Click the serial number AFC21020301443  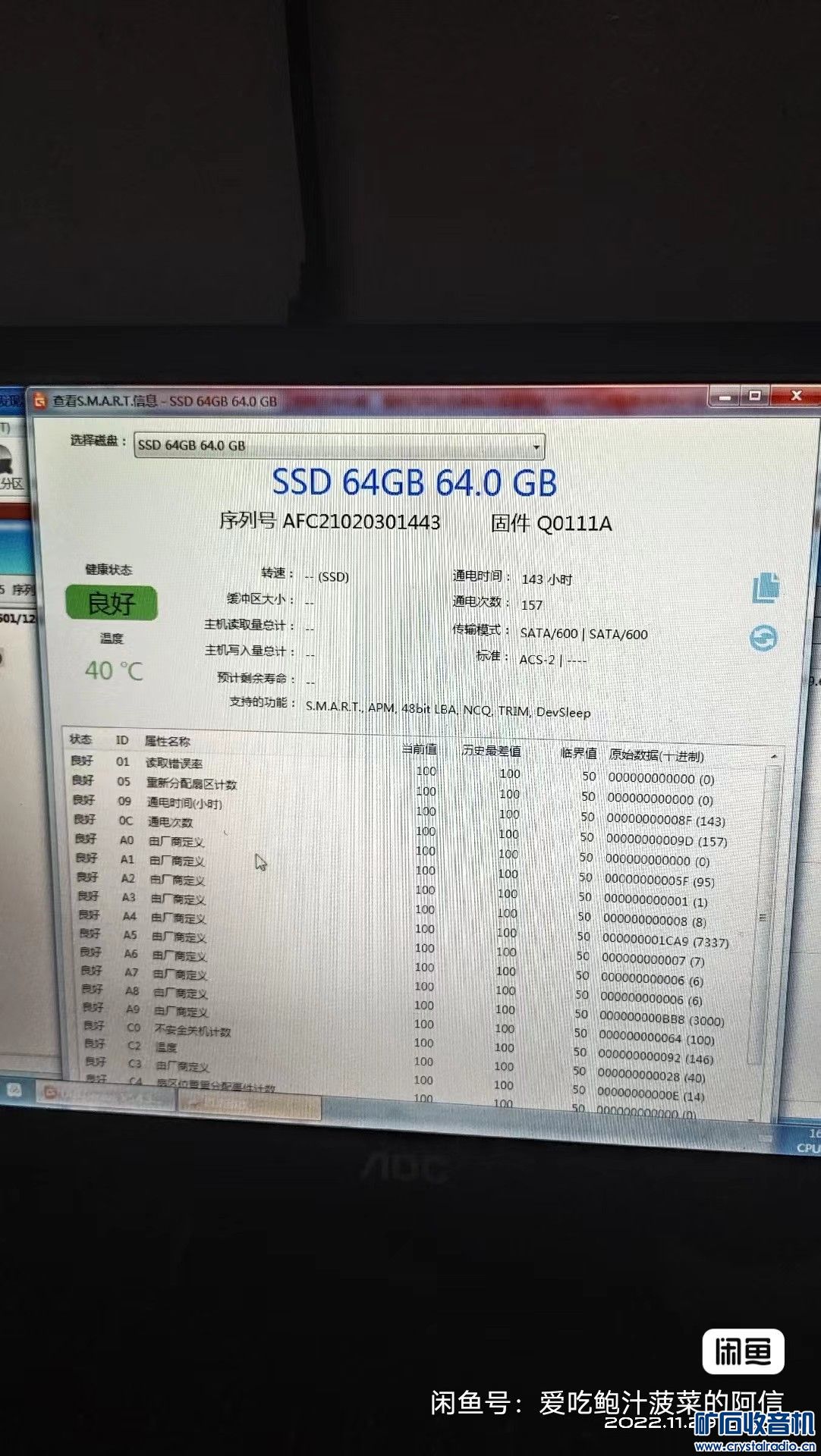point(361,522)
